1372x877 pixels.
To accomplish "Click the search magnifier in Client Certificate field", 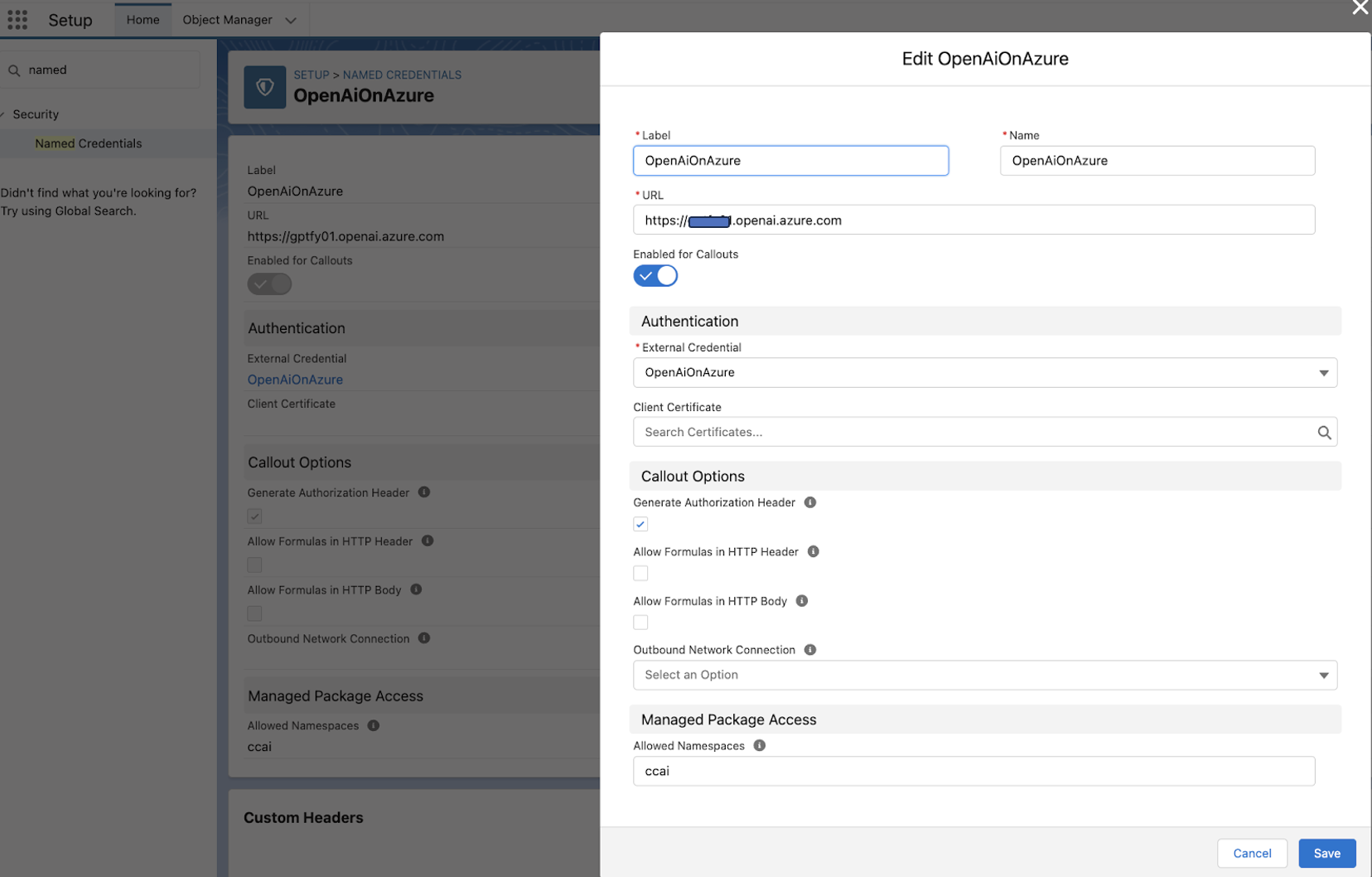I will click(x=1323, y=432).
